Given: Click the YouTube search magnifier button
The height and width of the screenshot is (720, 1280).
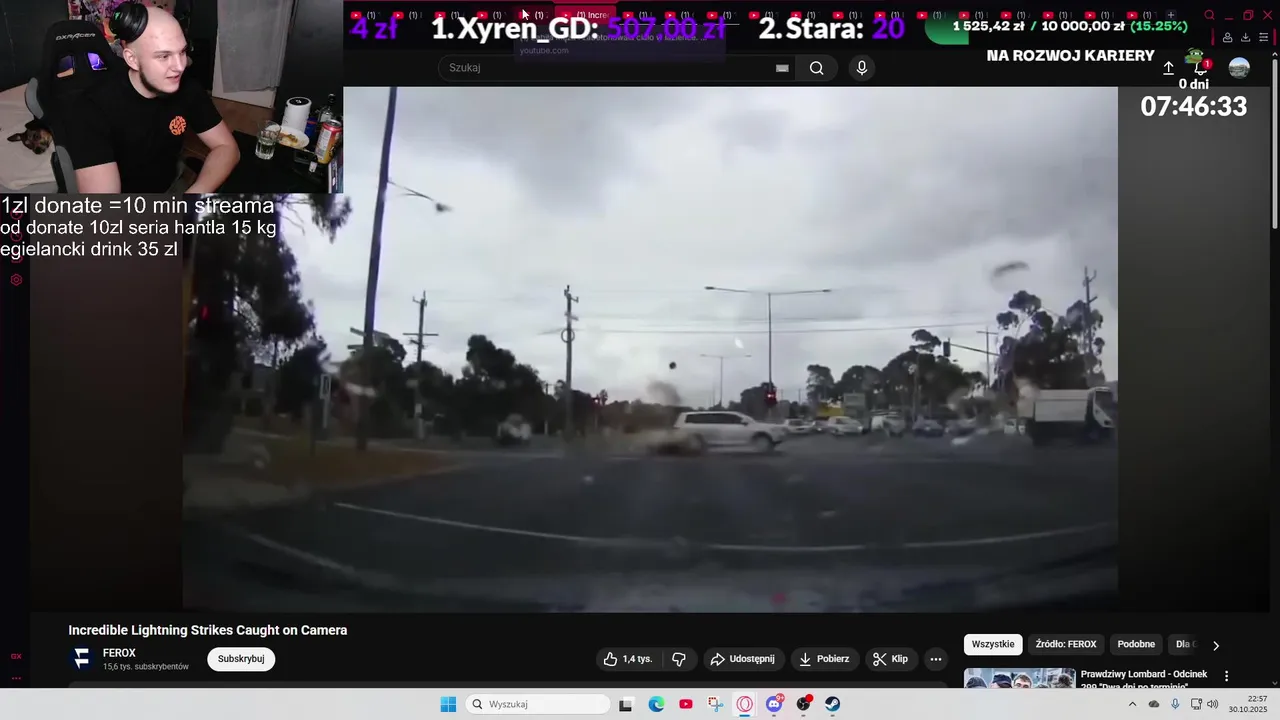Looking at the screenshot, I should coord(817,68).
